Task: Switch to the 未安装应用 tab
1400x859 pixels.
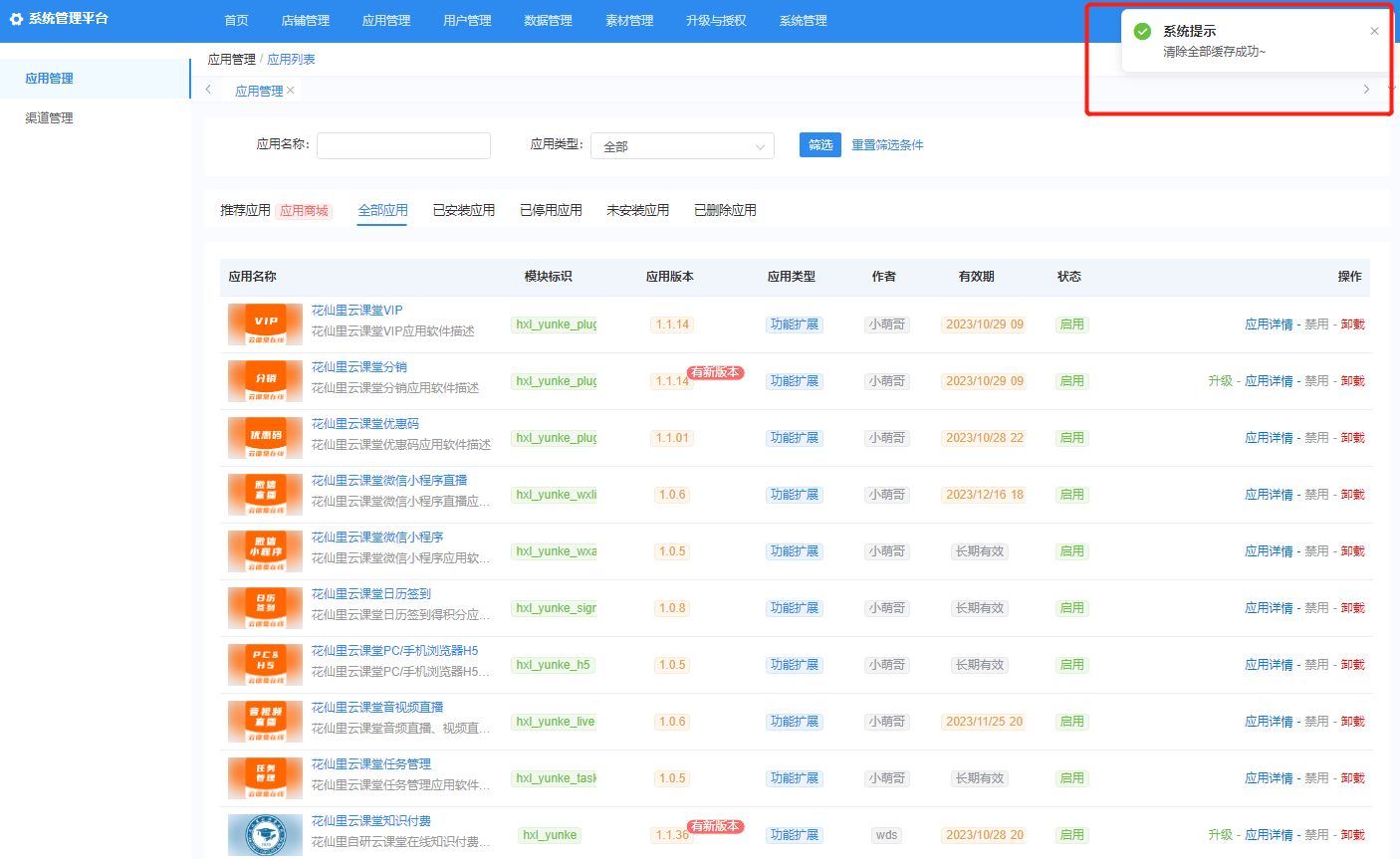Action: (x=637, y=210)
